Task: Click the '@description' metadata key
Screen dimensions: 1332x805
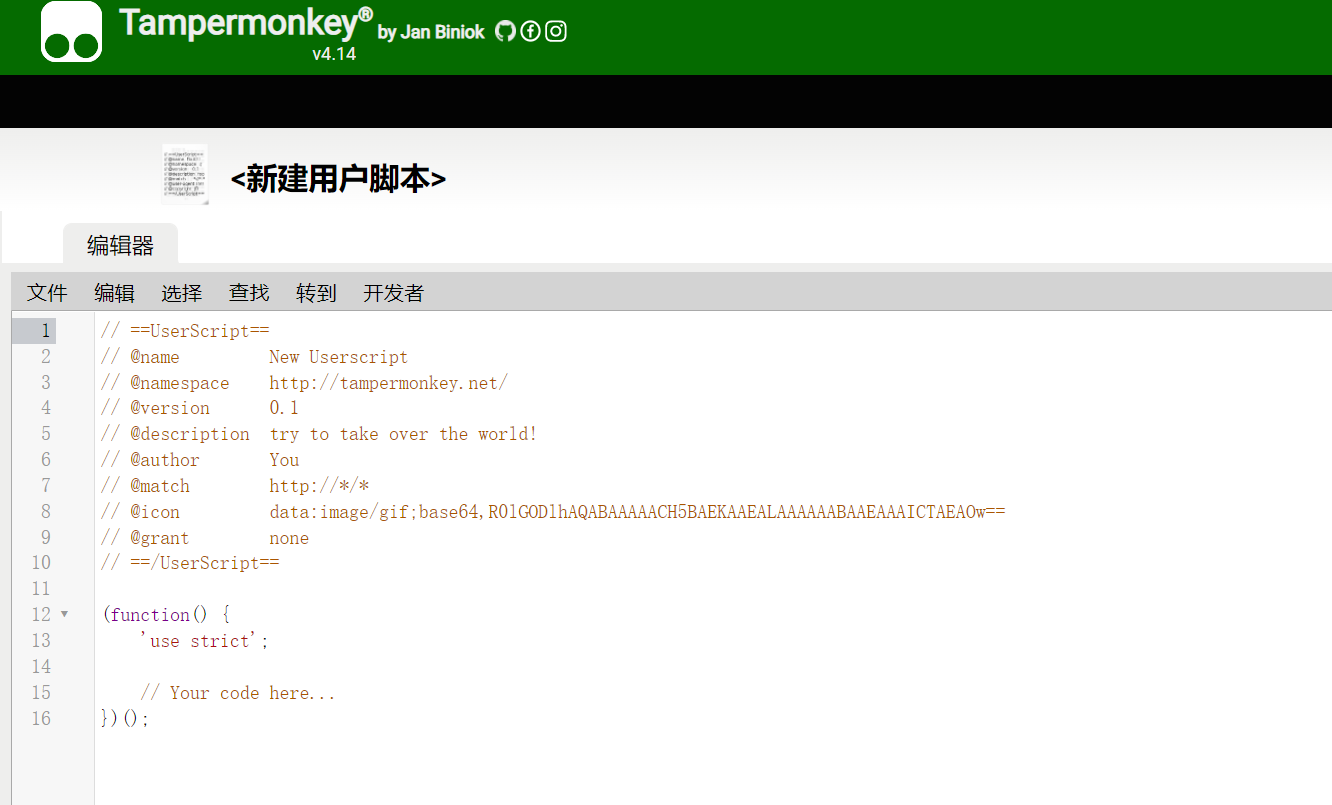Action: 190,434
